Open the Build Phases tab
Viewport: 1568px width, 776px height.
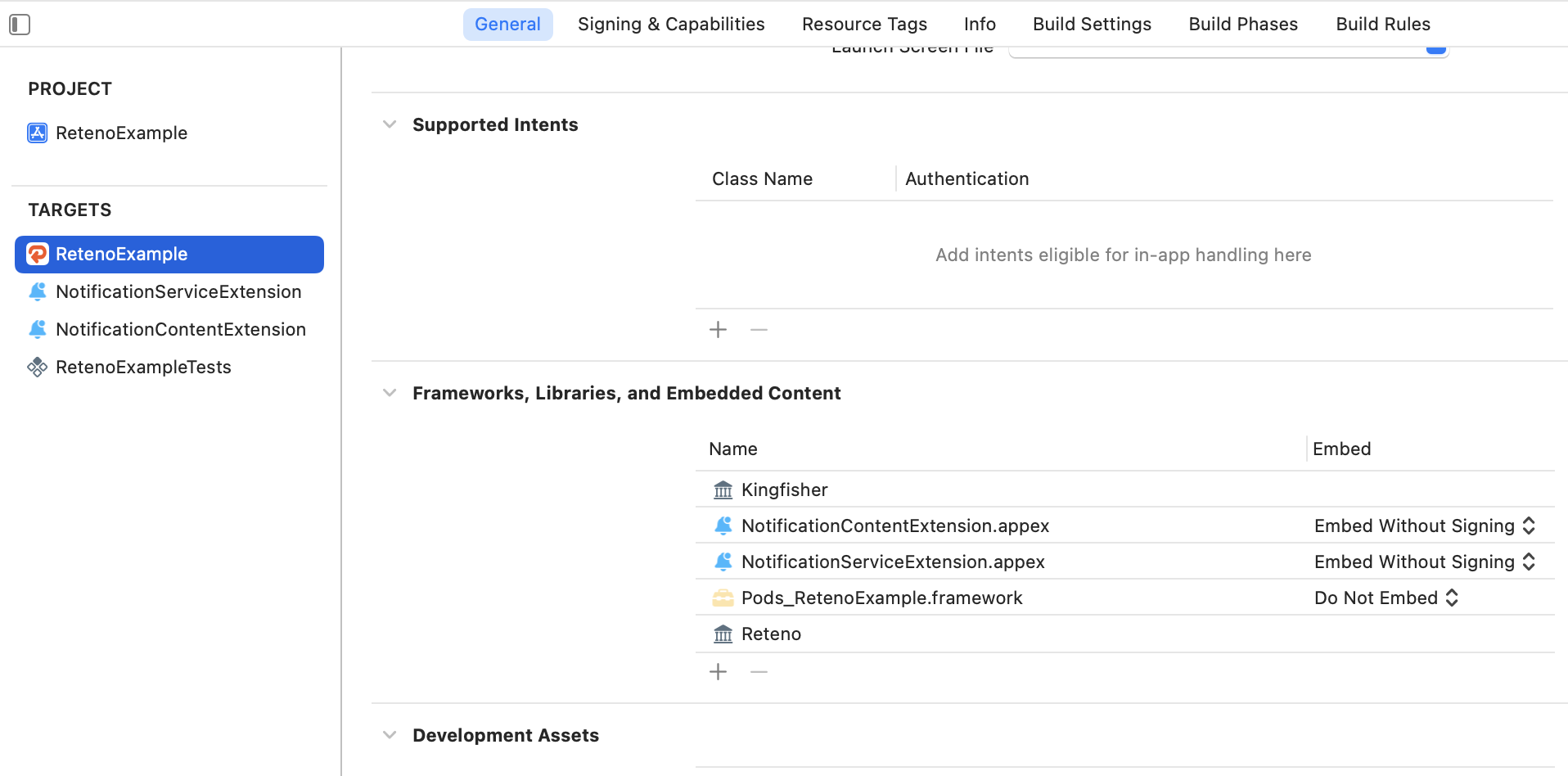pyautogui.click(x=1243, y=25)
